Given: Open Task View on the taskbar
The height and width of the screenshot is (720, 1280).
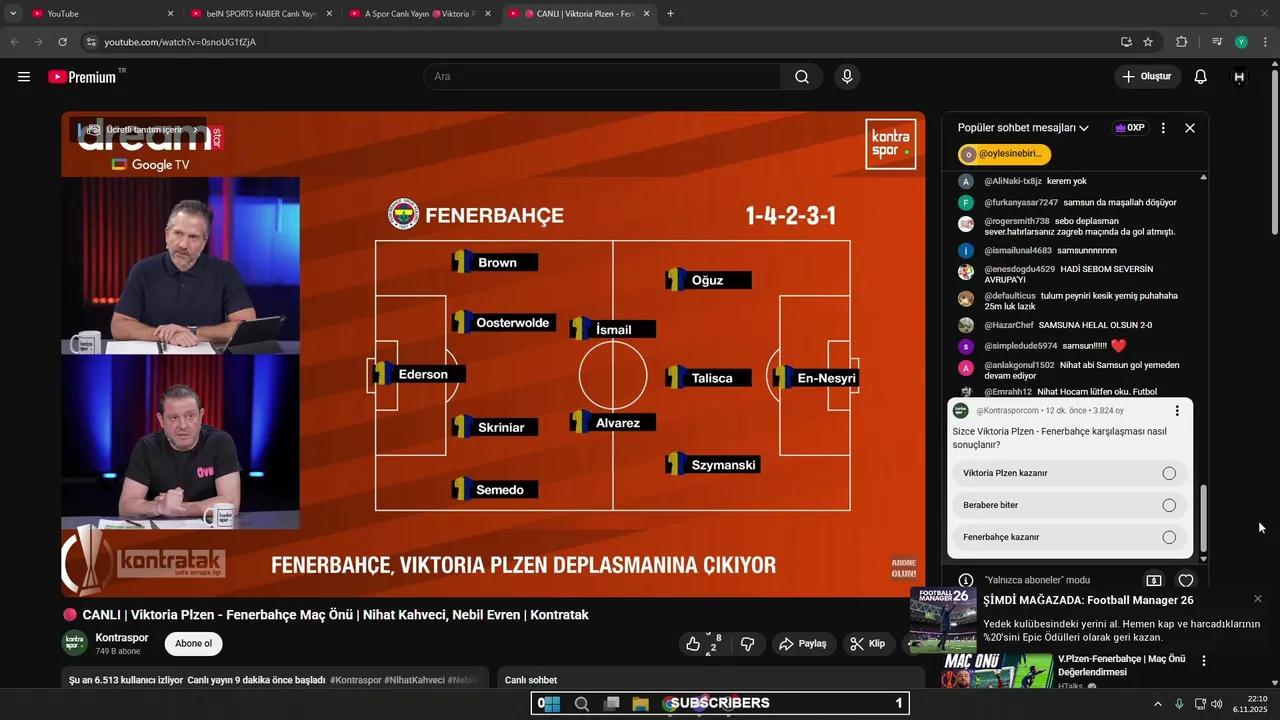Looking at the screenshot, I should (611, 704).
